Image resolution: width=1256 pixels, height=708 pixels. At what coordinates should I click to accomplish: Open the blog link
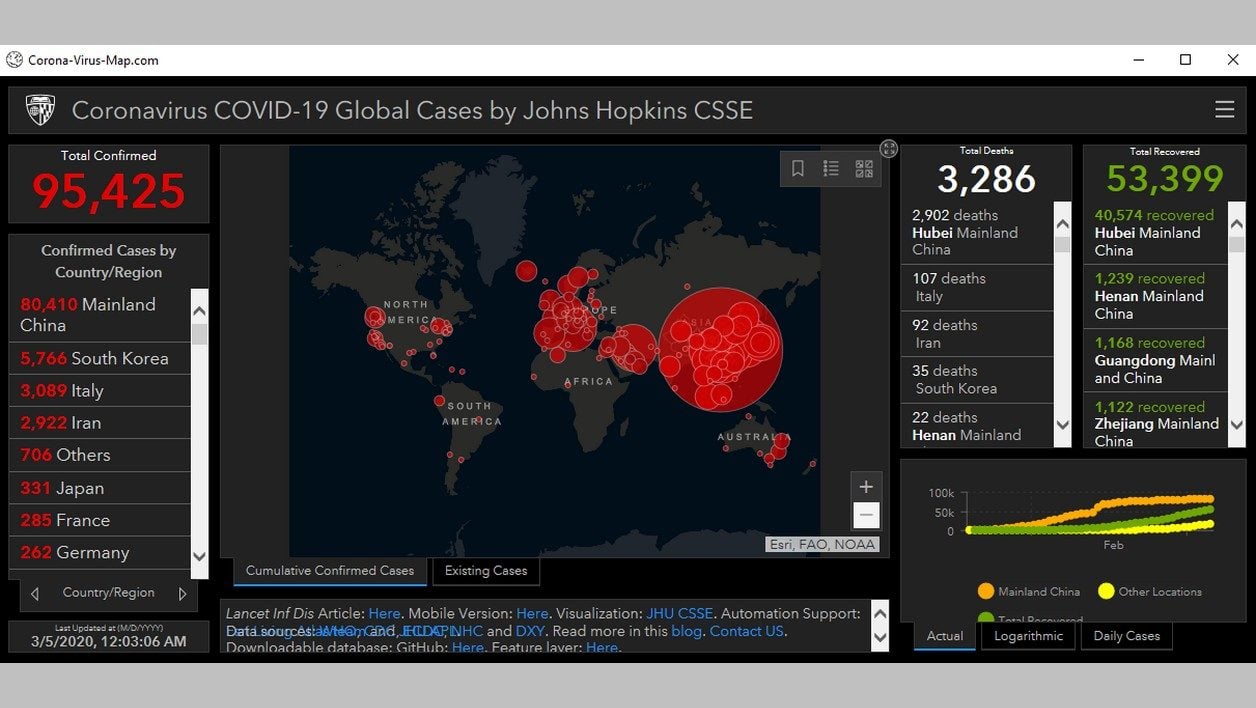[686, 632]
